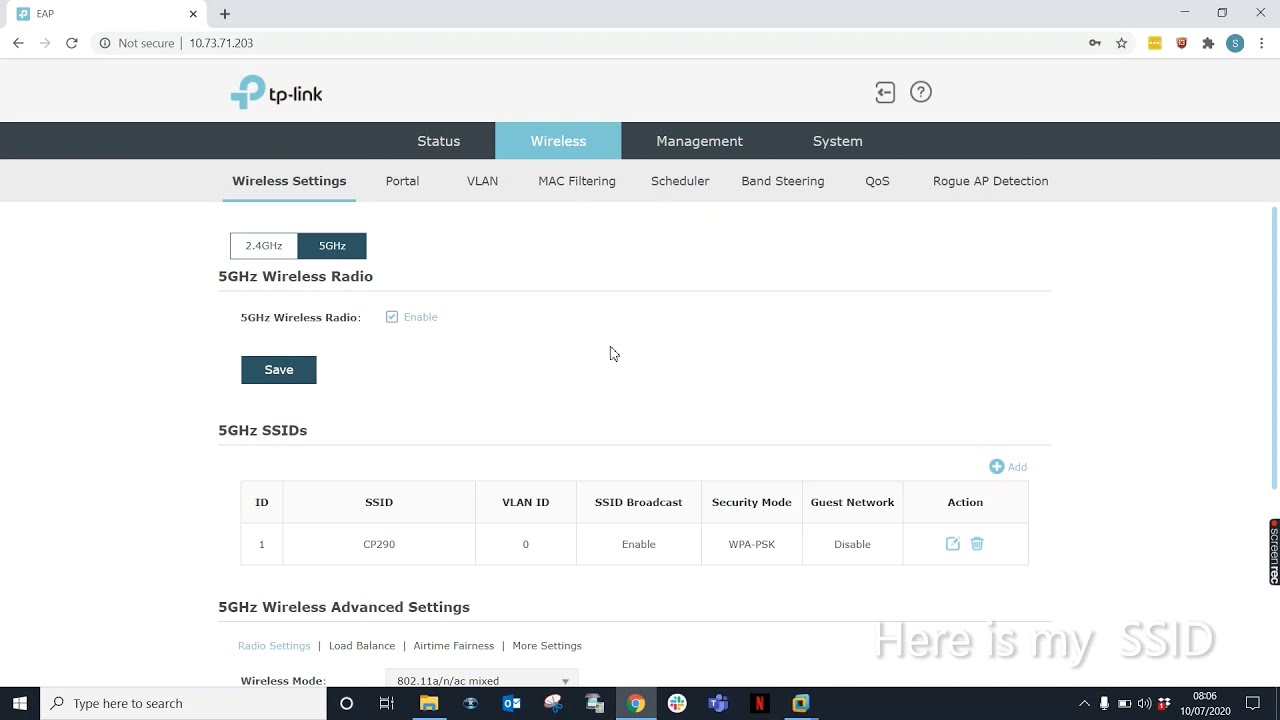Image resolution: width=1280 pixels, height=720 pixels.
Task: Click the volume speaker icon in the tray
Action: [1144, 703]
